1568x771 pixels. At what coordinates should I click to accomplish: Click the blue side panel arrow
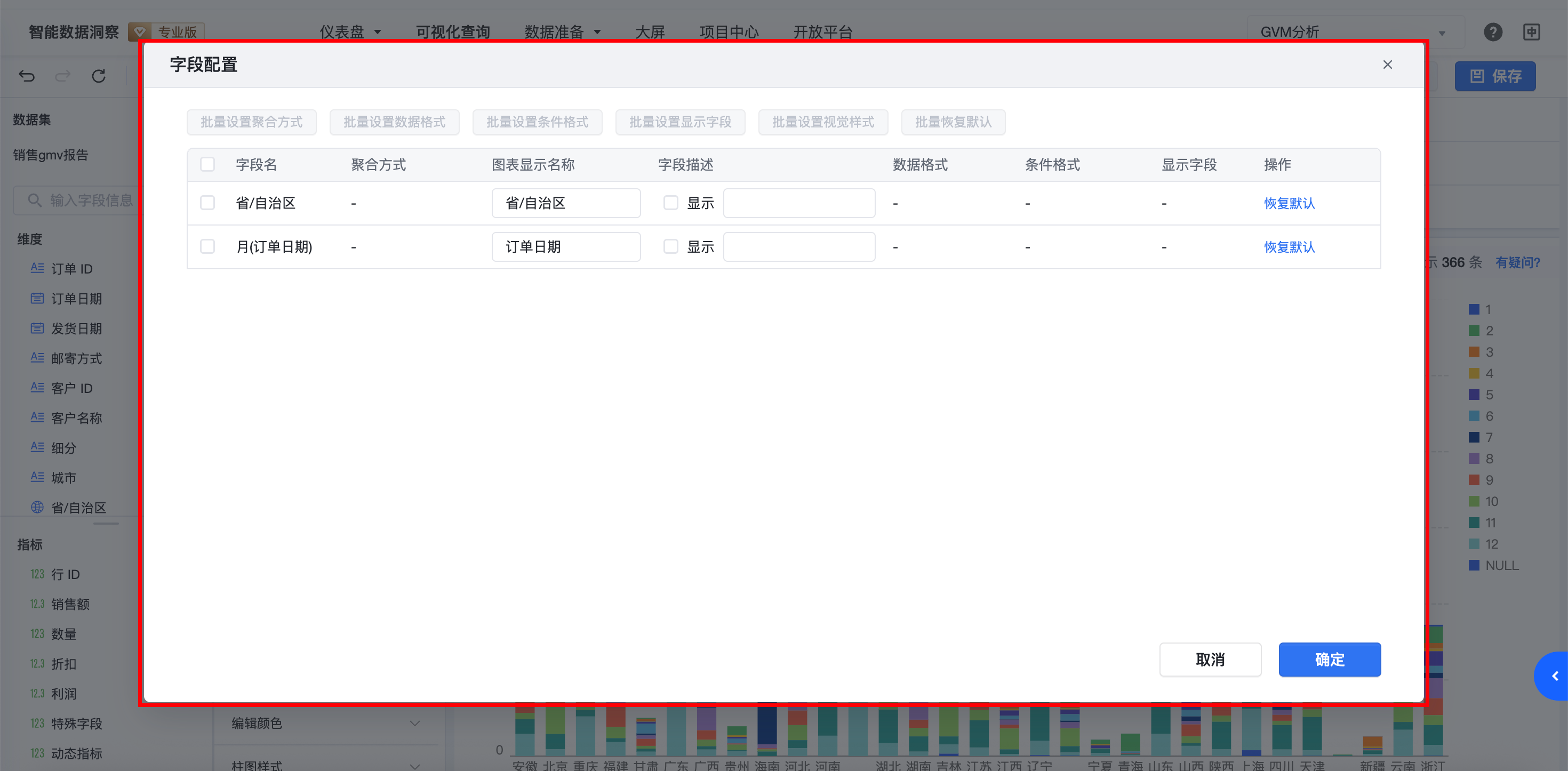(x=1555, y=676)
